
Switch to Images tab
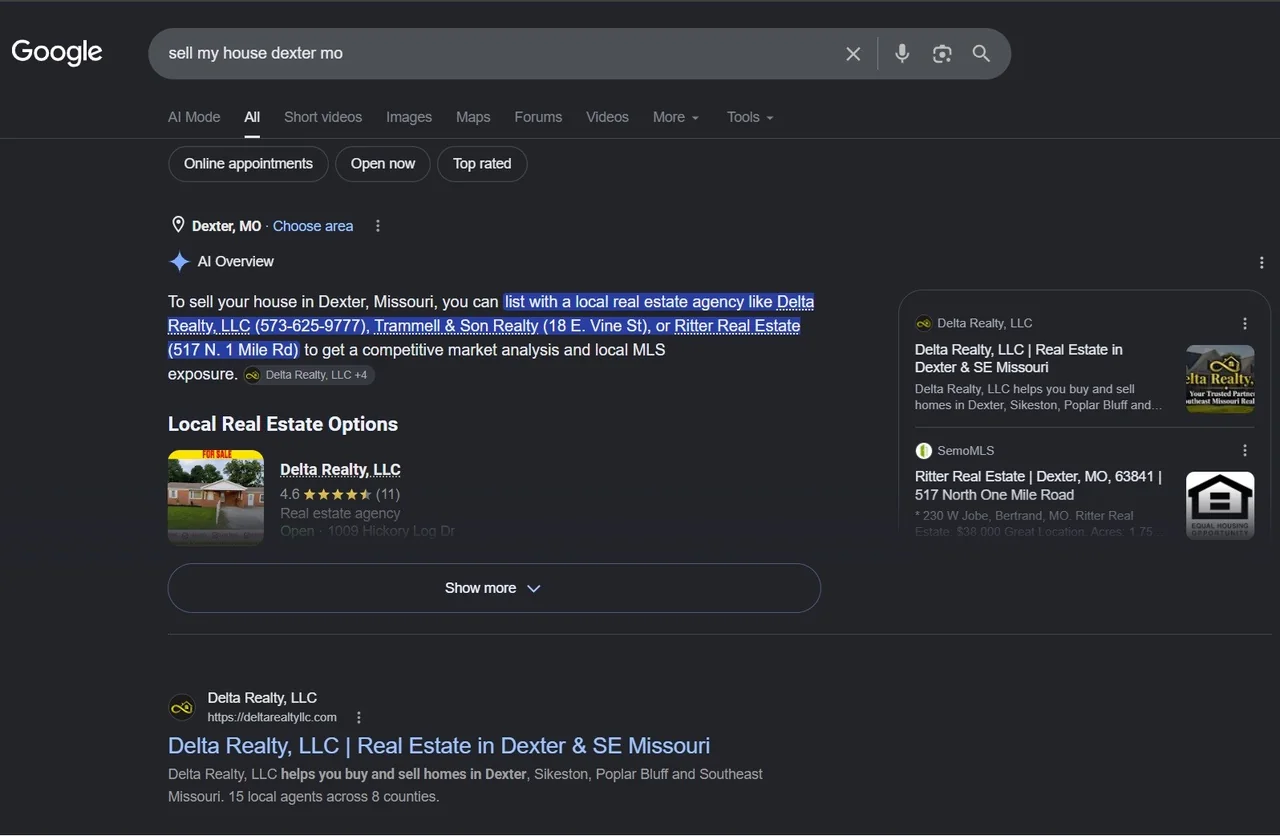(409, 117)
